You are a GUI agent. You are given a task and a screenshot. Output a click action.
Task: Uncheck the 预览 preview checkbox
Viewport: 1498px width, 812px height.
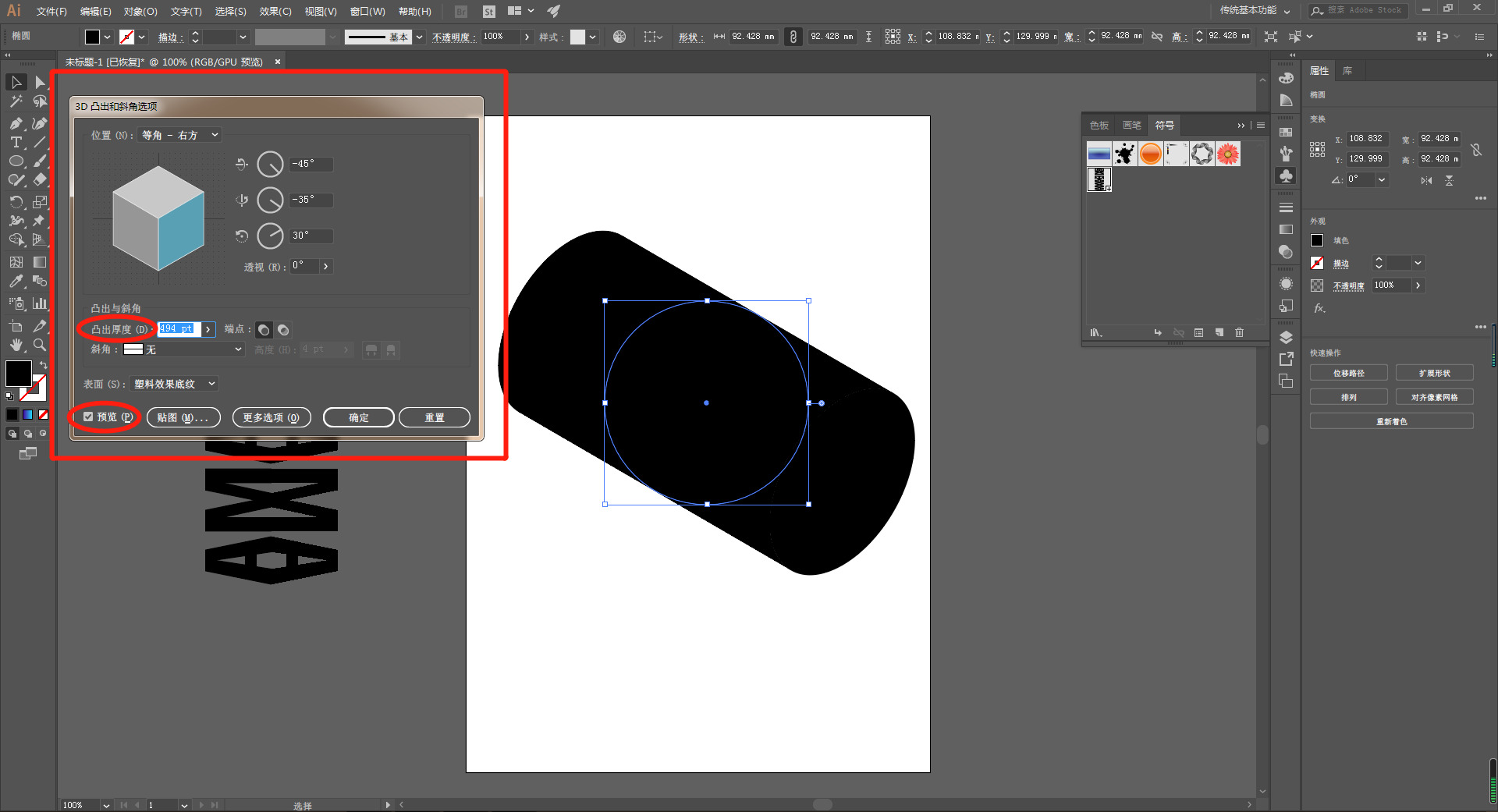[89, 417]
